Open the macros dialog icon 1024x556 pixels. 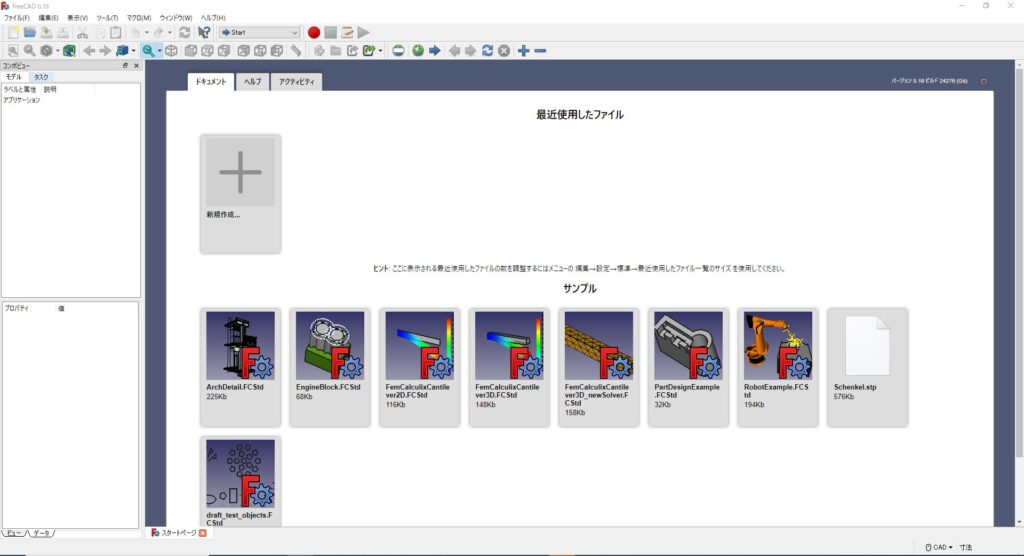pos(347,33)
